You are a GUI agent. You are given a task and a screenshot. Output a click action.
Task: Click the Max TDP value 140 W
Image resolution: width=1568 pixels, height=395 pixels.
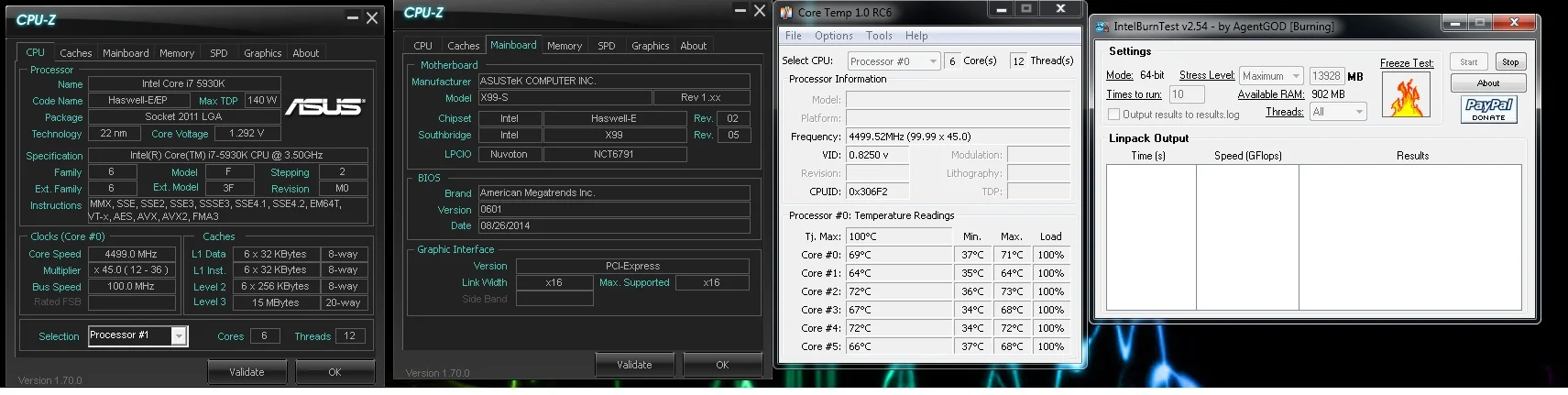pyautogui.click(x=262, y=101)
